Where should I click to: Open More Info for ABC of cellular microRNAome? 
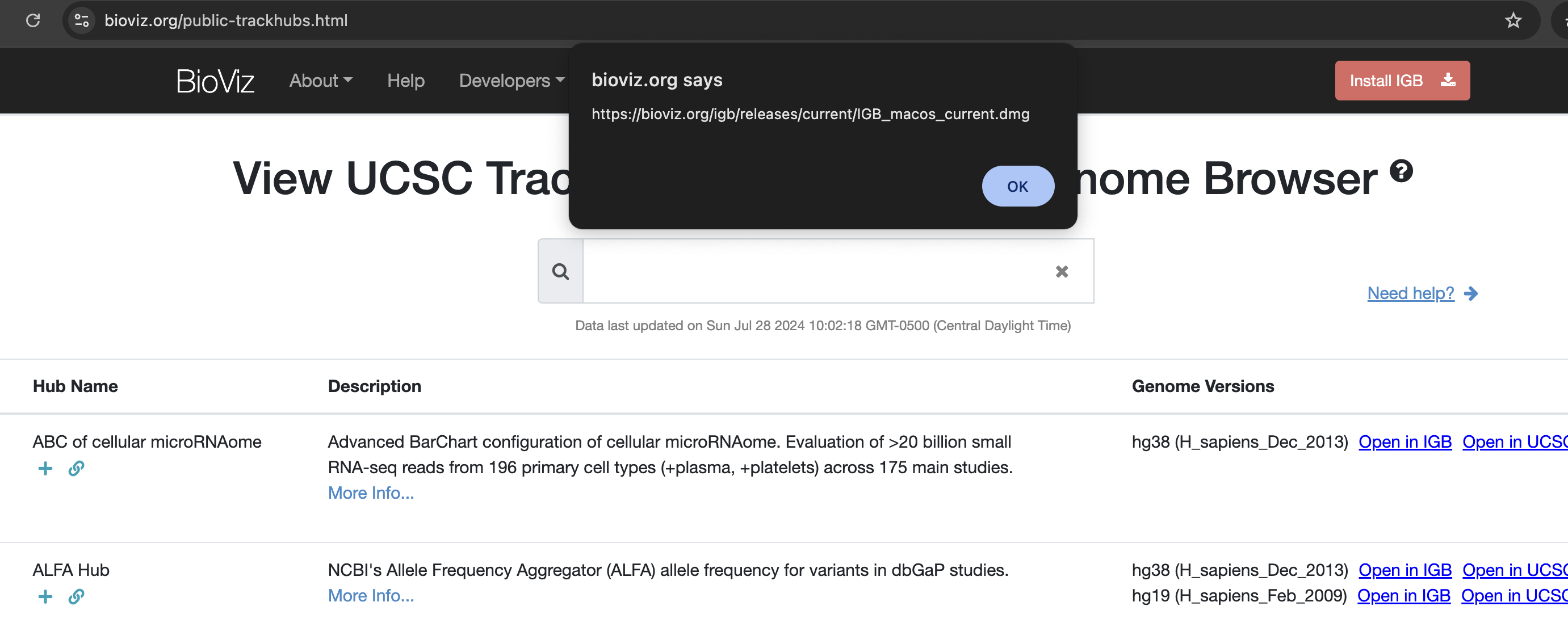point(371,493)
